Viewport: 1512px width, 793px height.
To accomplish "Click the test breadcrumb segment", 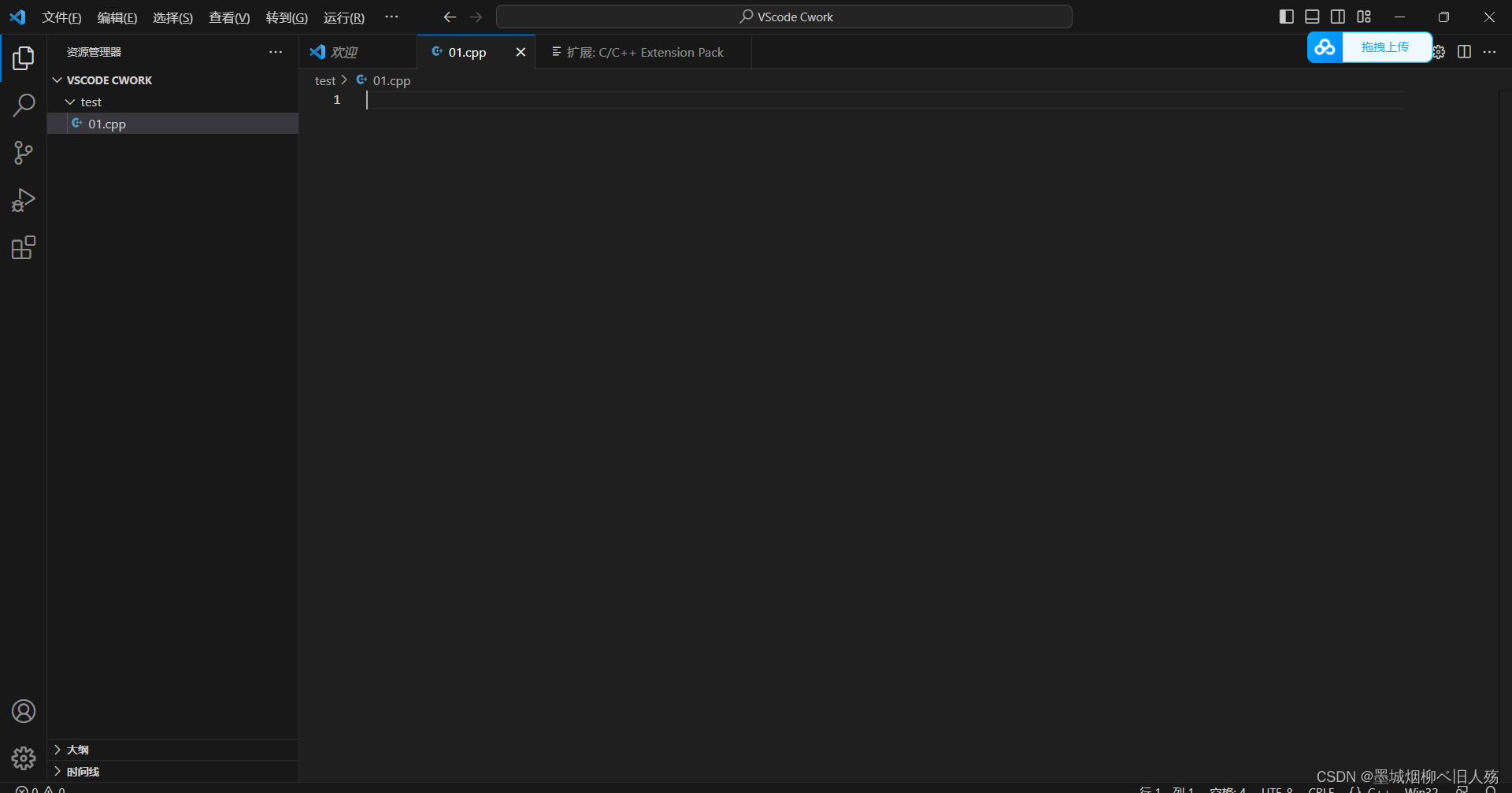I will tap(325, 80).
